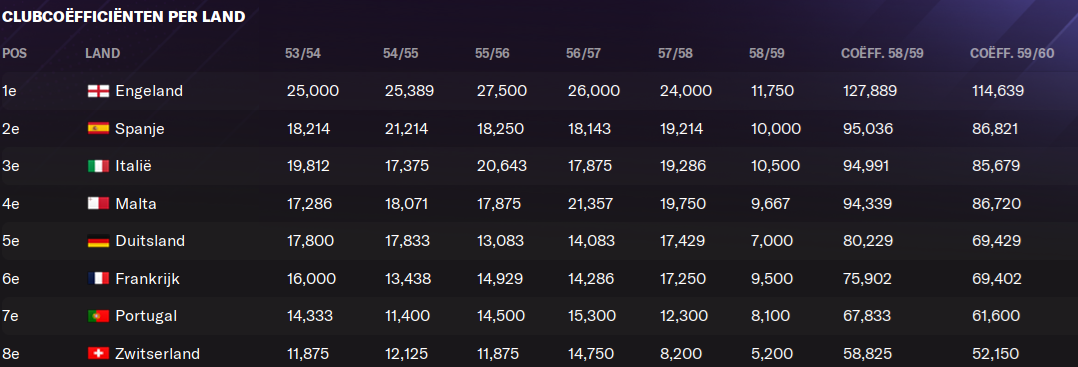Click the Germany flag icon
The image size is (1078, 367).
point(98,241)
